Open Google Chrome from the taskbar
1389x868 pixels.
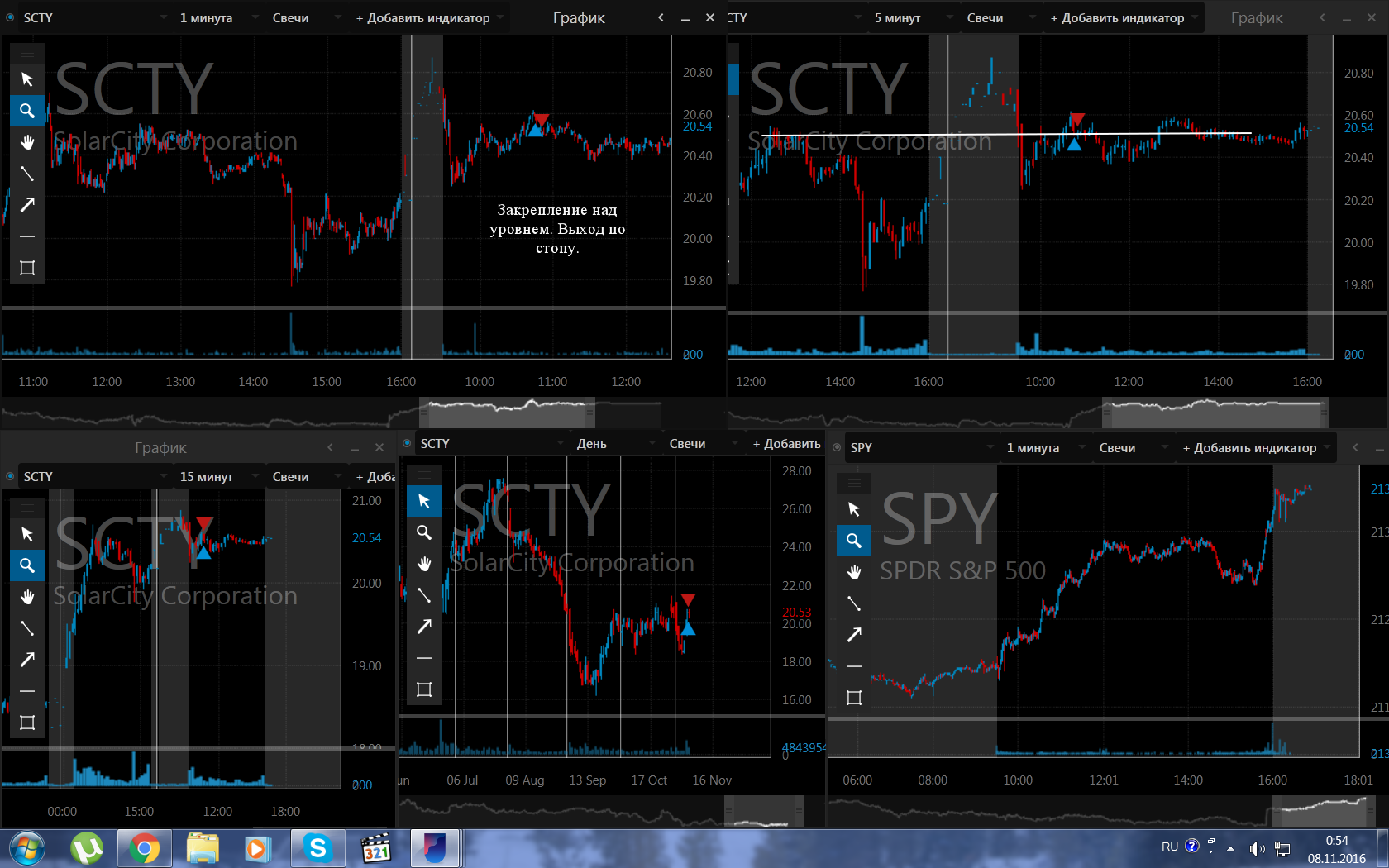click(144, 848)
